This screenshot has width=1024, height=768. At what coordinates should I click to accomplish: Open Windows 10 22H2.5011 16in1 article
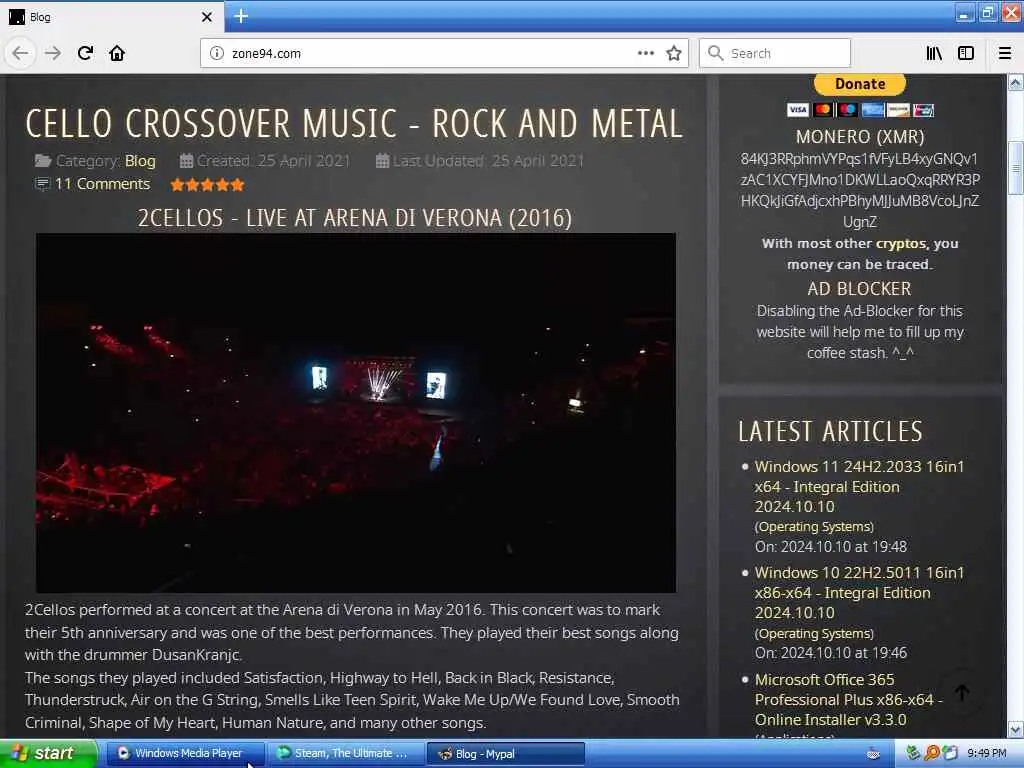pyautogui.click(x=859, y=592)
